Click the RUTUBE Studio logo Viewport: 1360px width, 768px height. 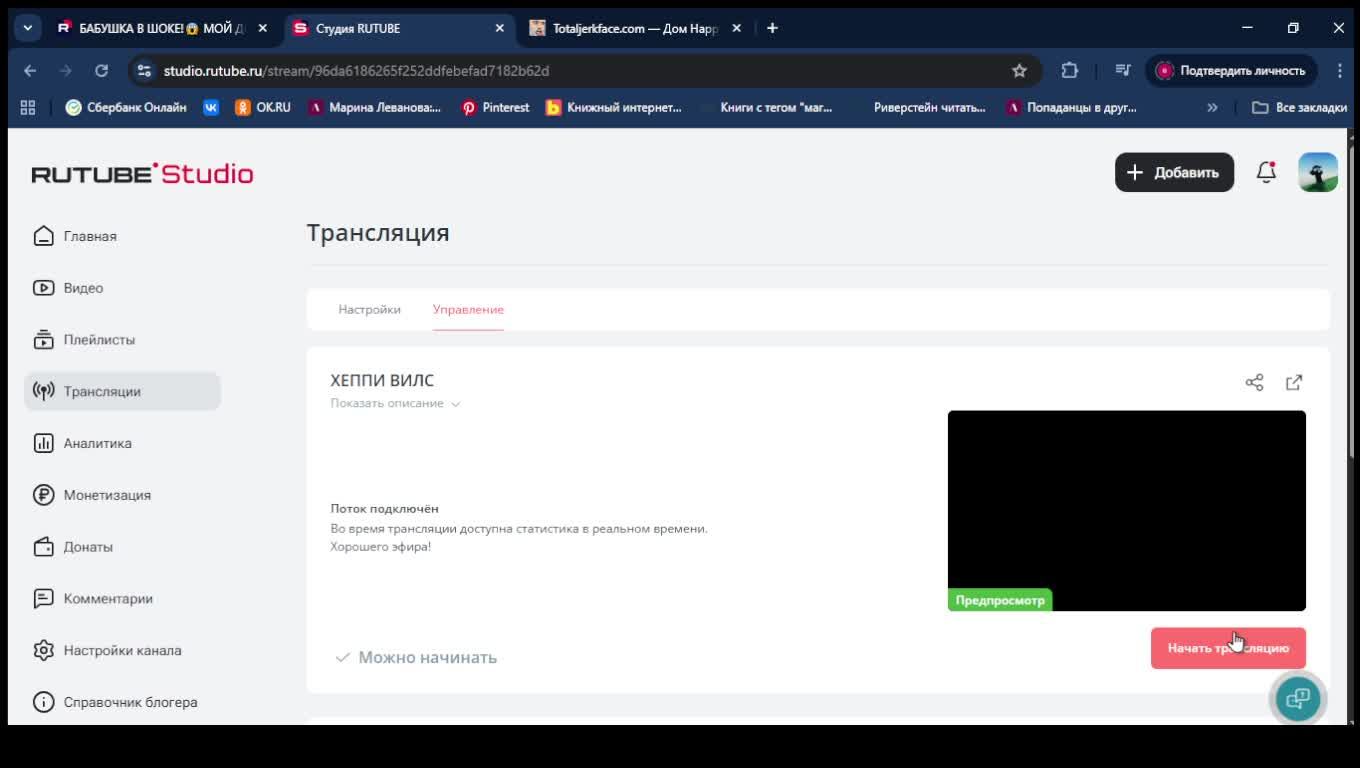pos(142,173)
